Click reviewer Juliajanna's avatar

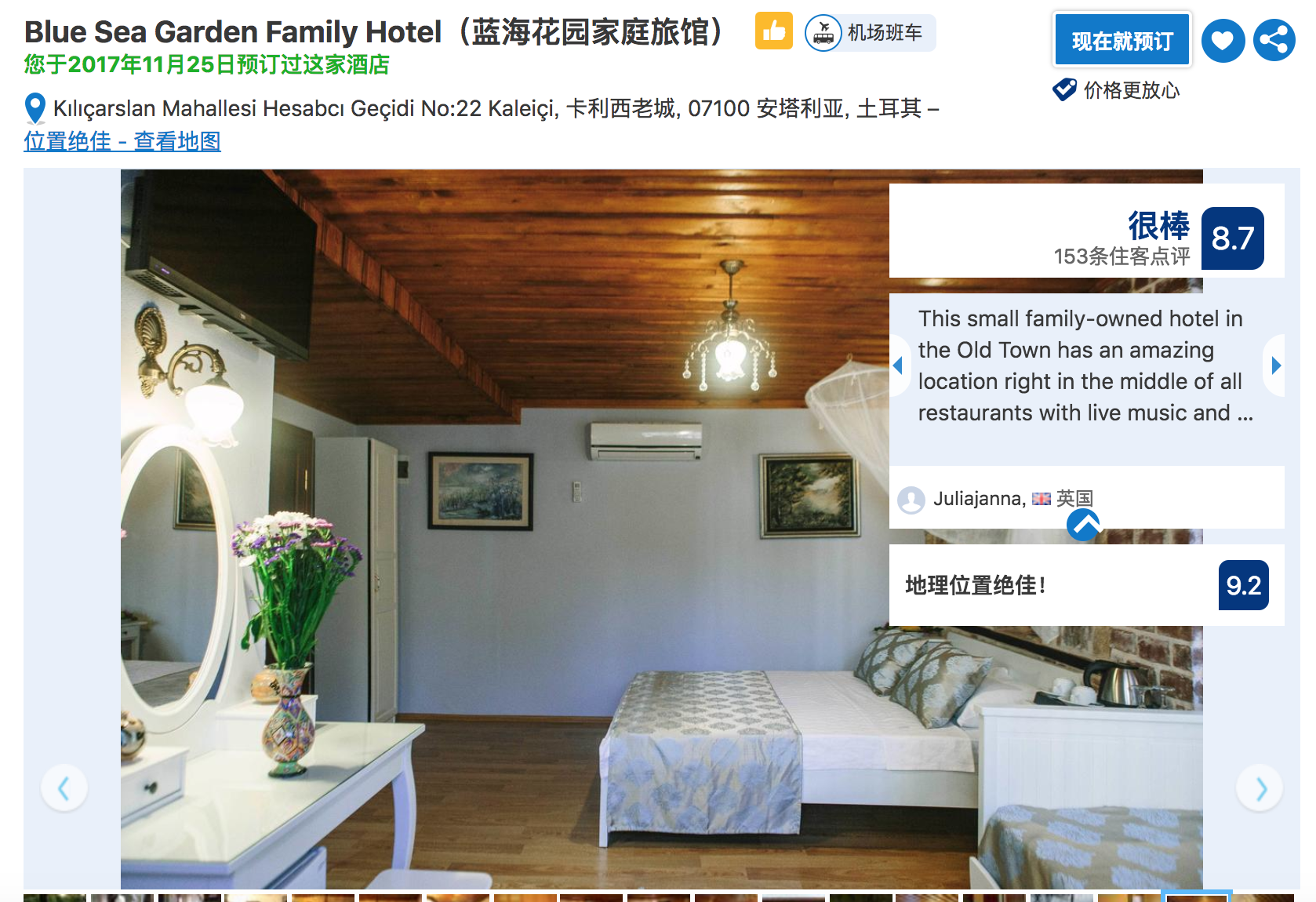(x=911, y=500)
